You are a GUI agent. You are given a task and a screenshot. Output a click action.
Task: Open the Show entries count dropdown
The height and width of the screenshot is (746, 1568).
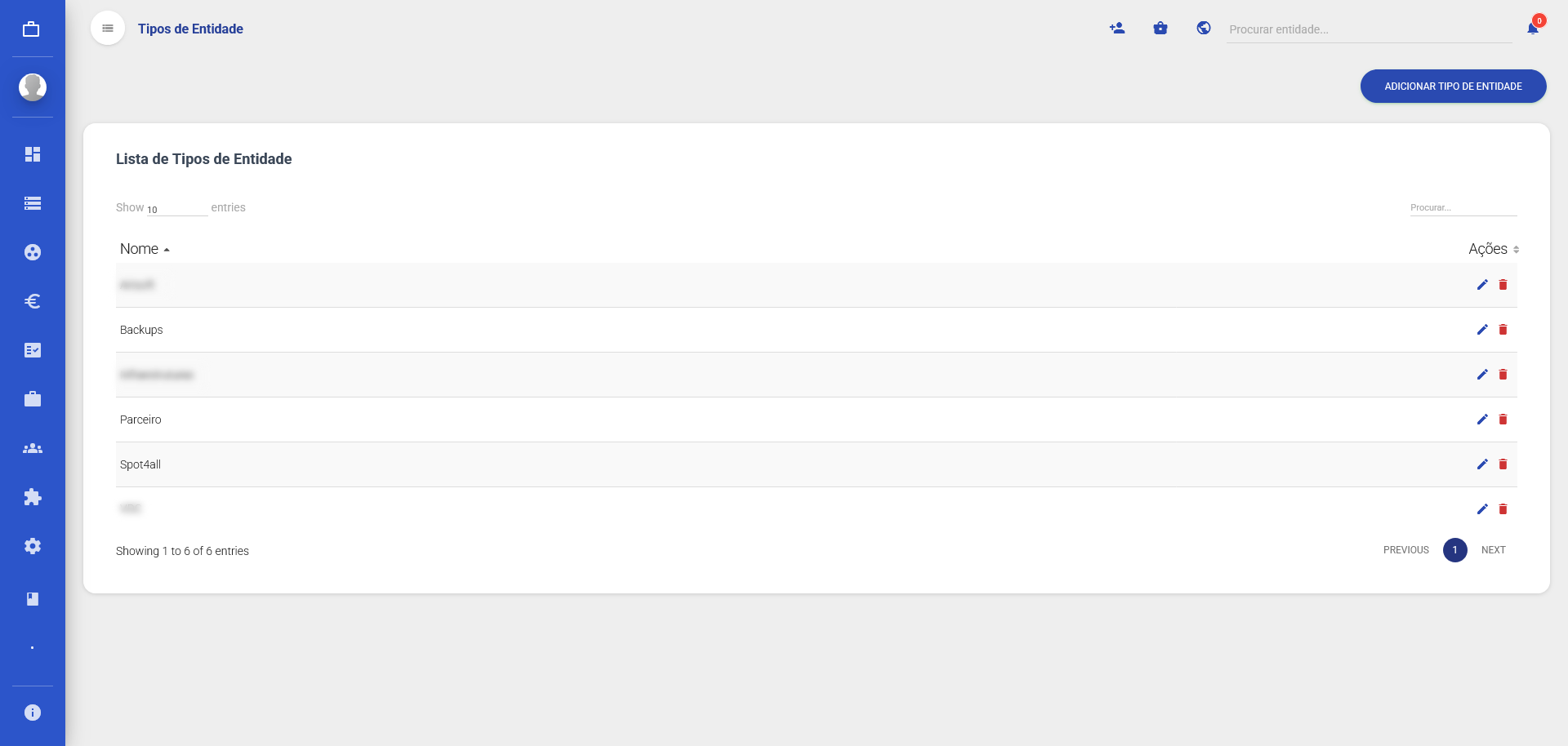(x=176, y=209)
